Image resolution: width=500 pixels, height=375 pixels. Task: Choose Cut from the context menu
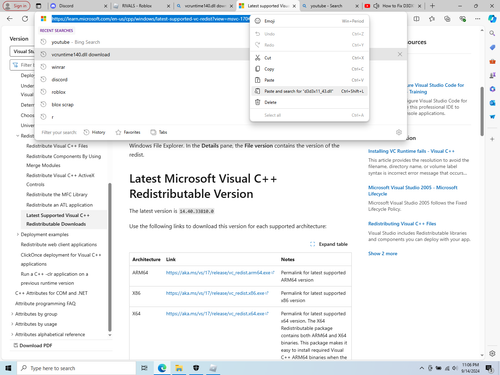click(x=309, y=58)
